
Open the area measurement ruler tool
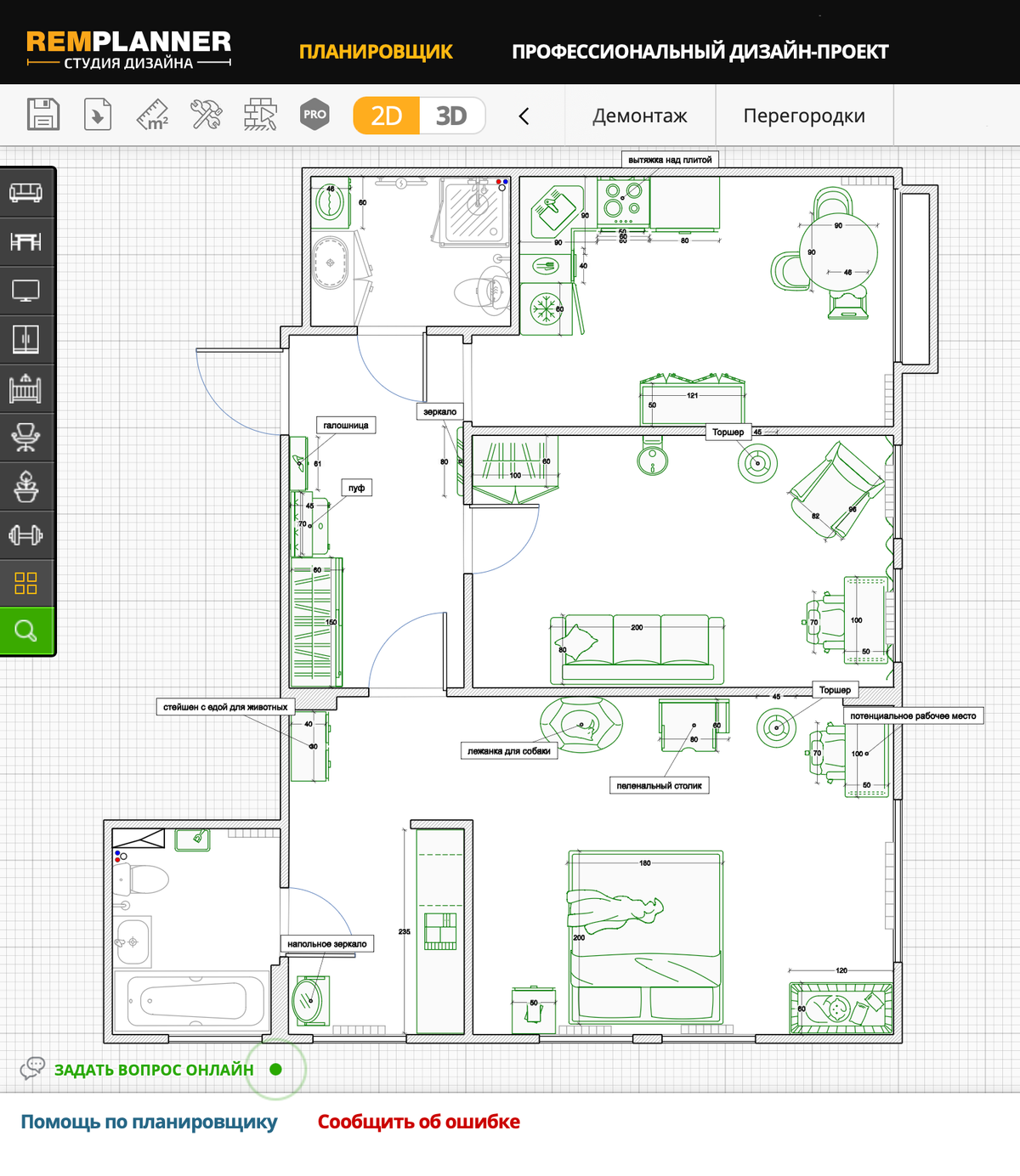(153, 115)
